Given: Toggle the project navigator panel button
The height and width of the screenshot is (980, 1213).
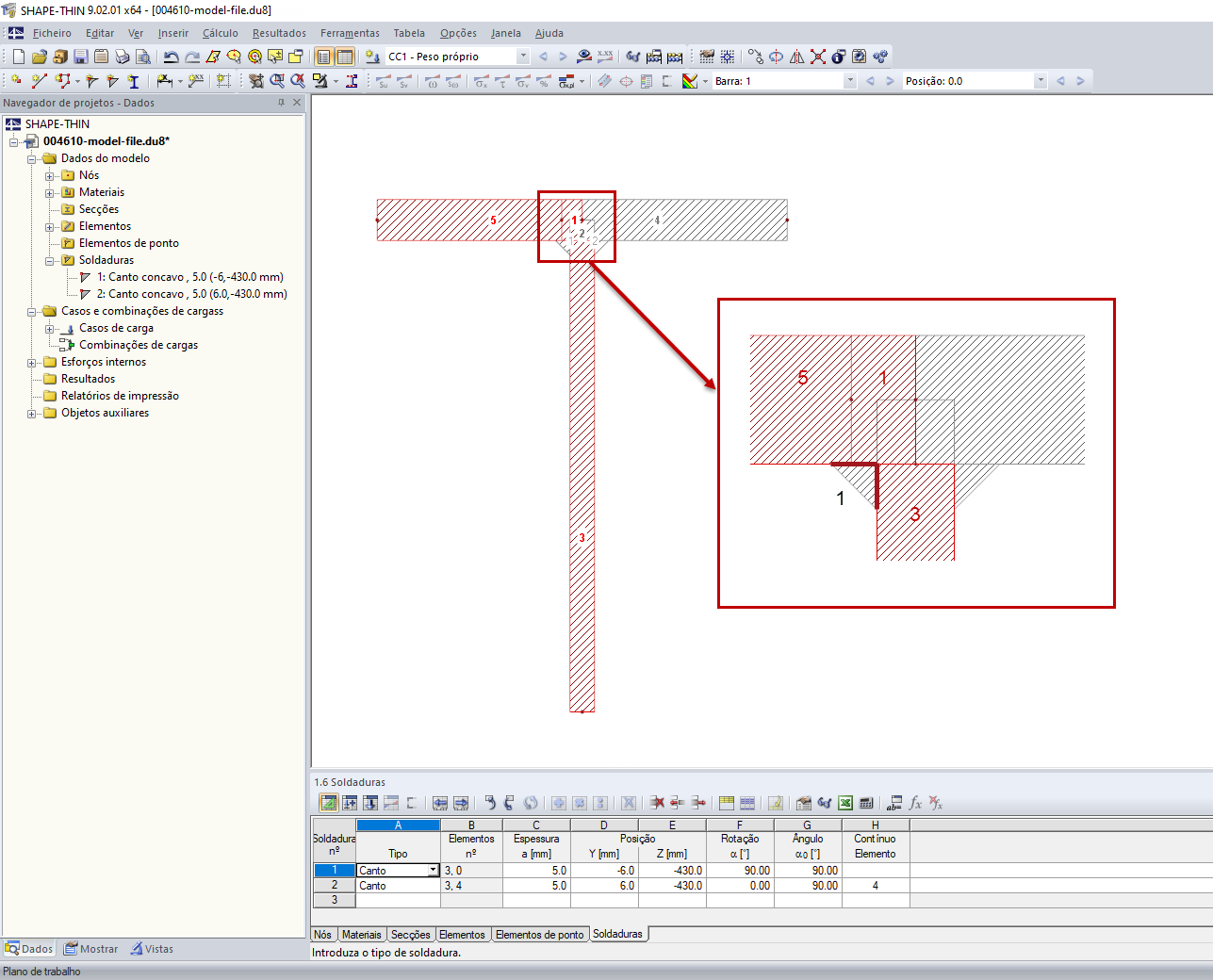Looking at the screenshot, I should point(323,57).
